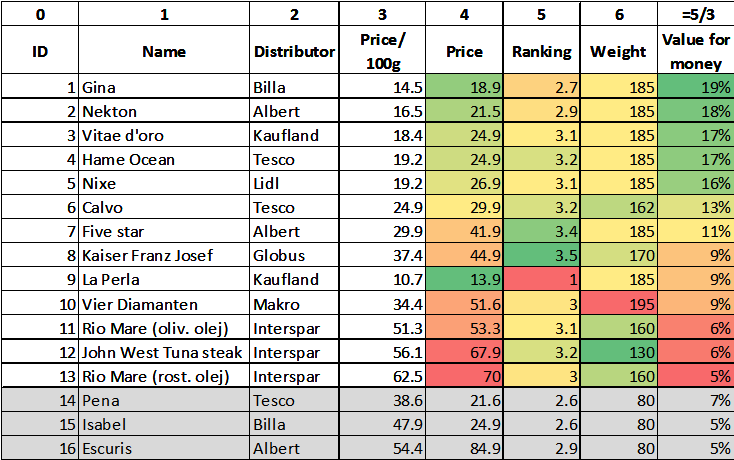Click the "Name" column header cell
The image size is (734, 460).
[x=164, y=52]
